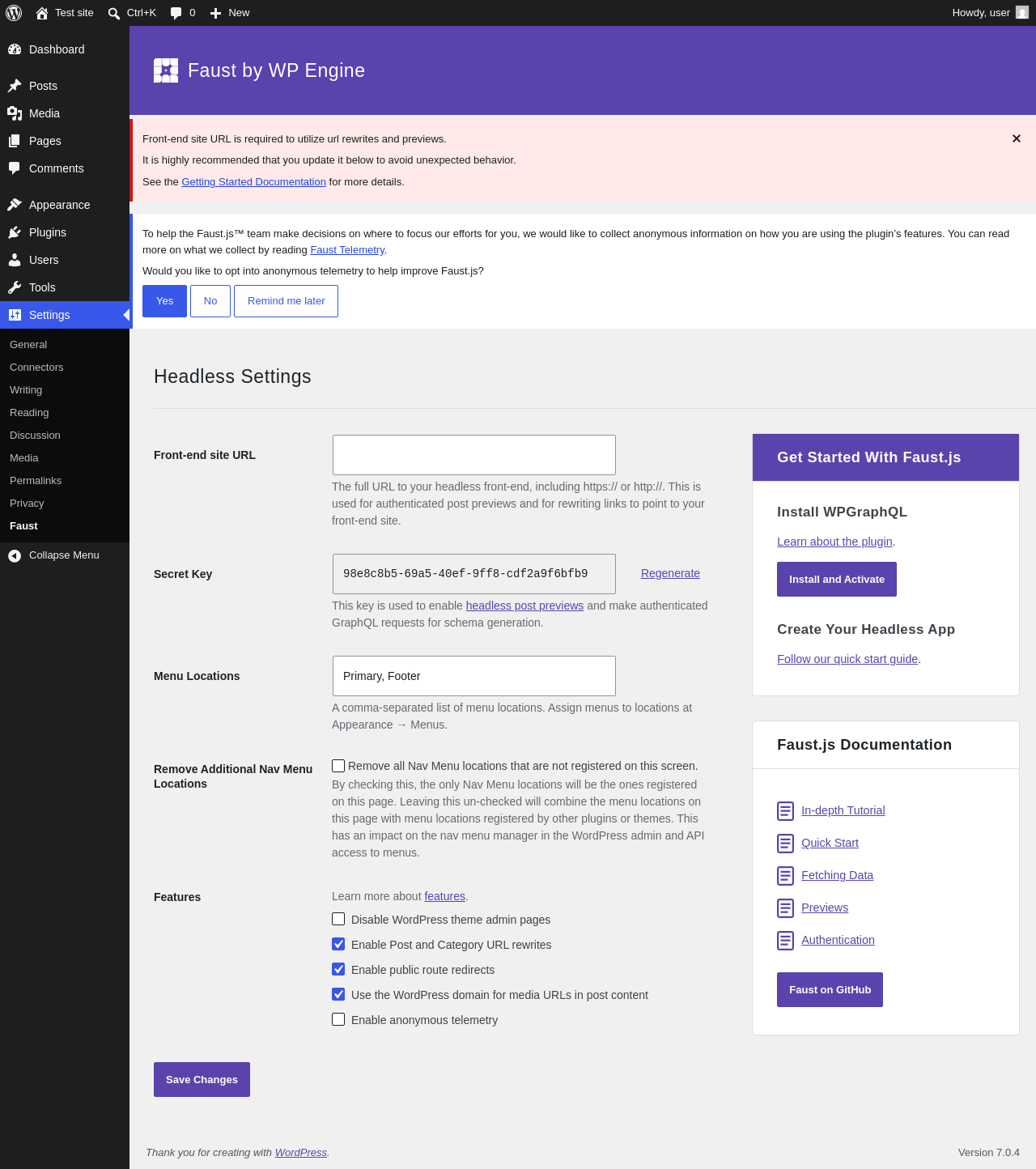Click the document icon beside Quick Start
Screen dimensions: 1036x1169
[x=785, y=843]
